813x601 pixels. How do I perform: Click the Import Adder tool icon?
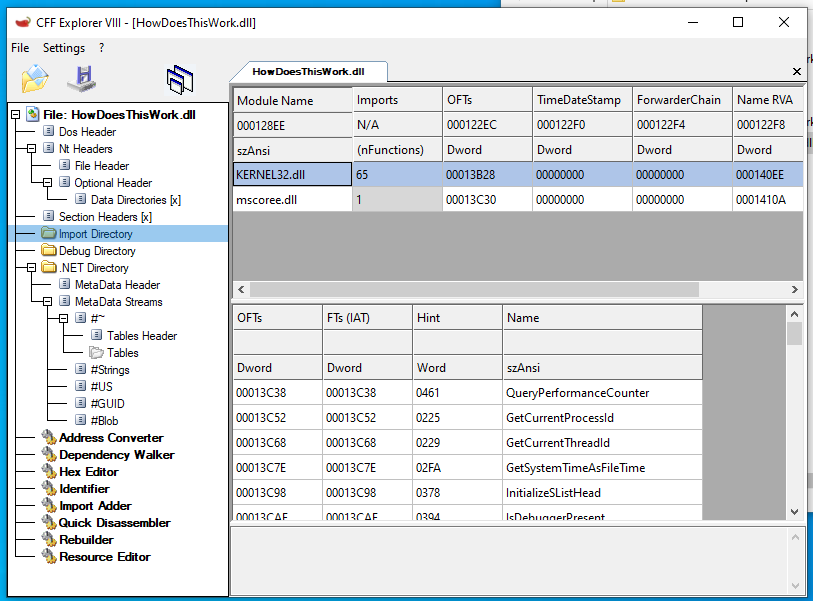(49, 505)
